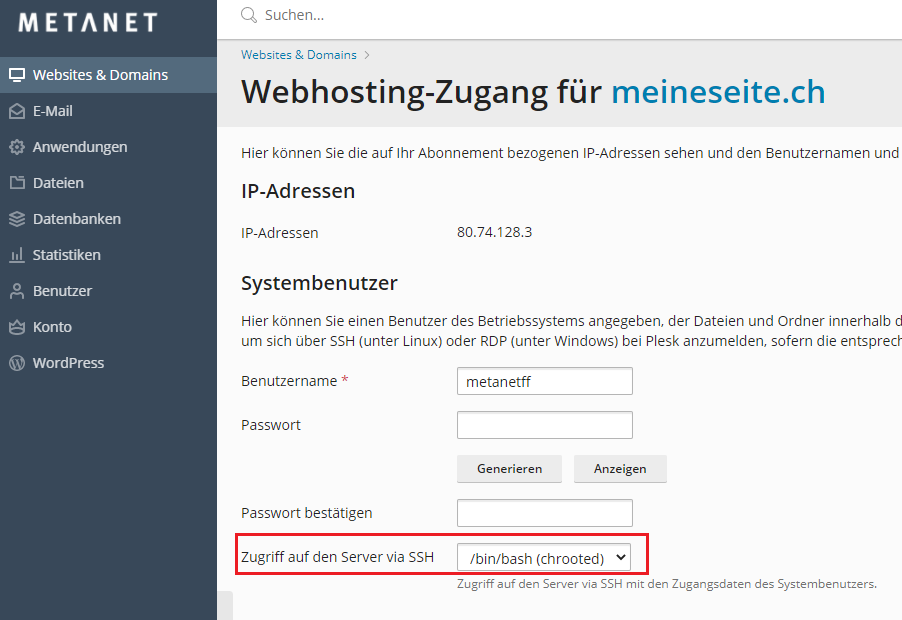This screenshot has height=620, width=902.
Task: Click the E-Mail envelope icon
Action: coord(16,111)
